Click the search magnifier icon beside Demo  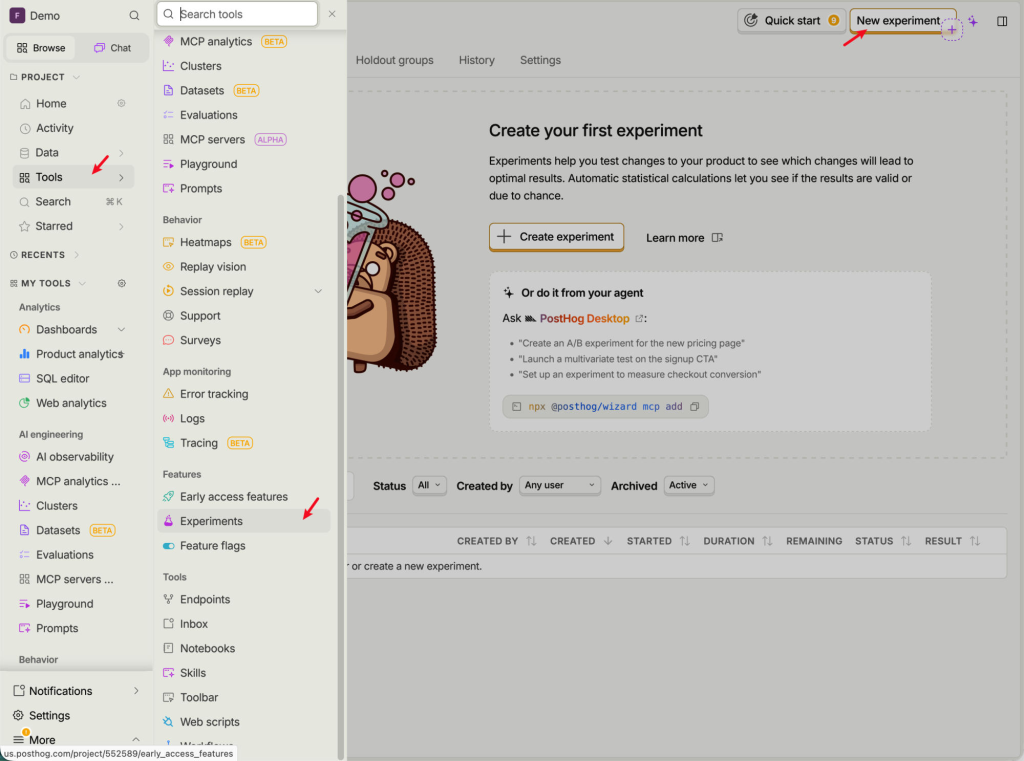[134, 16]
